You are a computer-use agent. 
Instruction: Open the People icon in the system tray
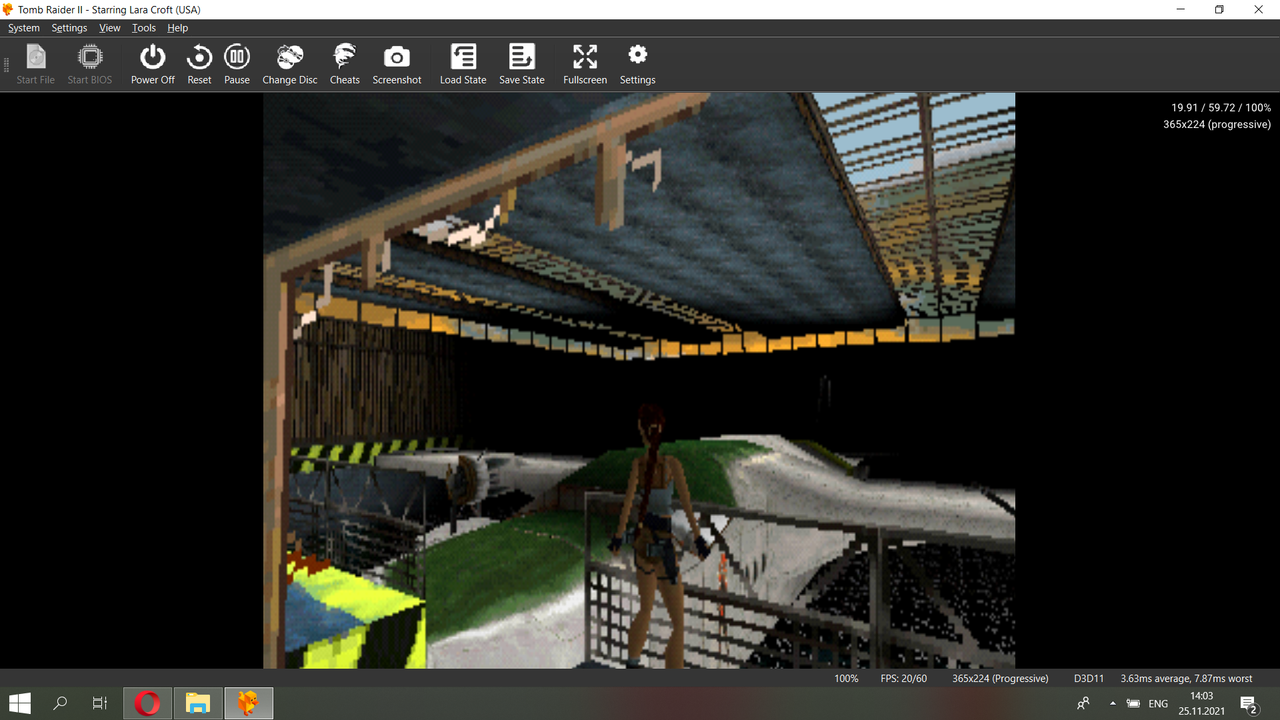pos(1083,704)
